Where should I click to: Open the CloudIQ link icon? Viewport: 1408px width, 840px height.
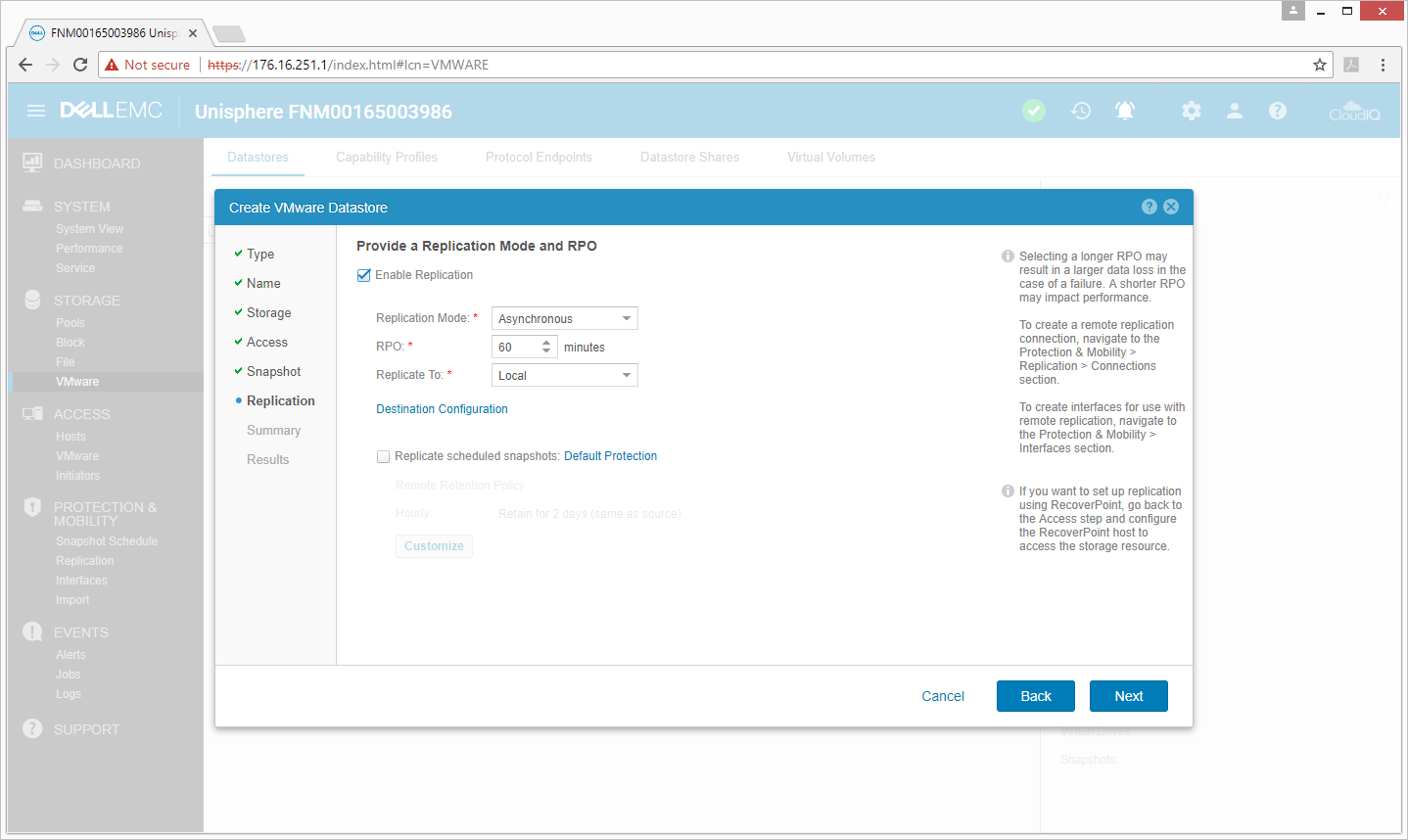click(1354, 111)
